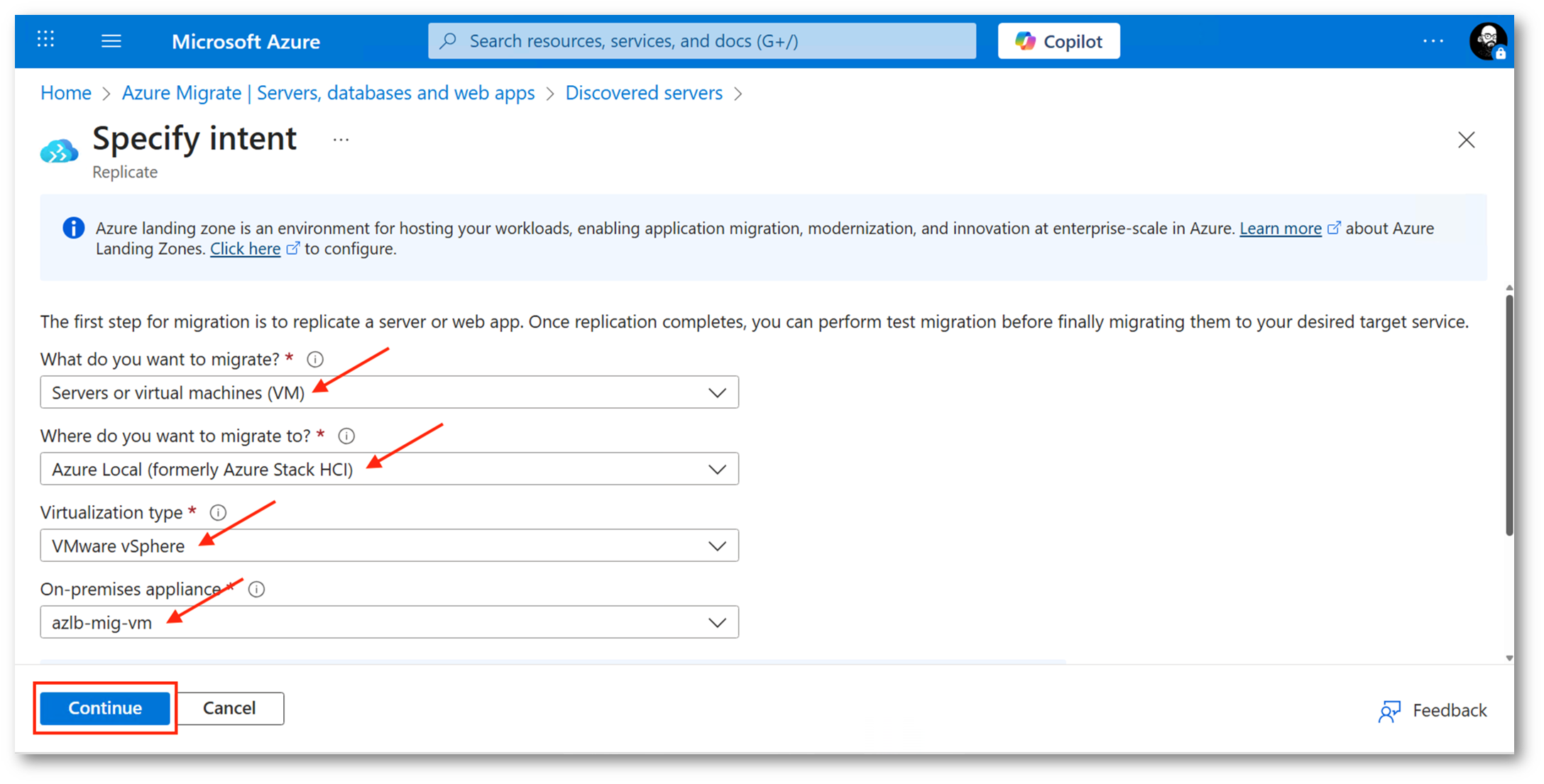
Task: Expand the migrate destination Azure Local dropdown
Action: (x=389, y=469)
